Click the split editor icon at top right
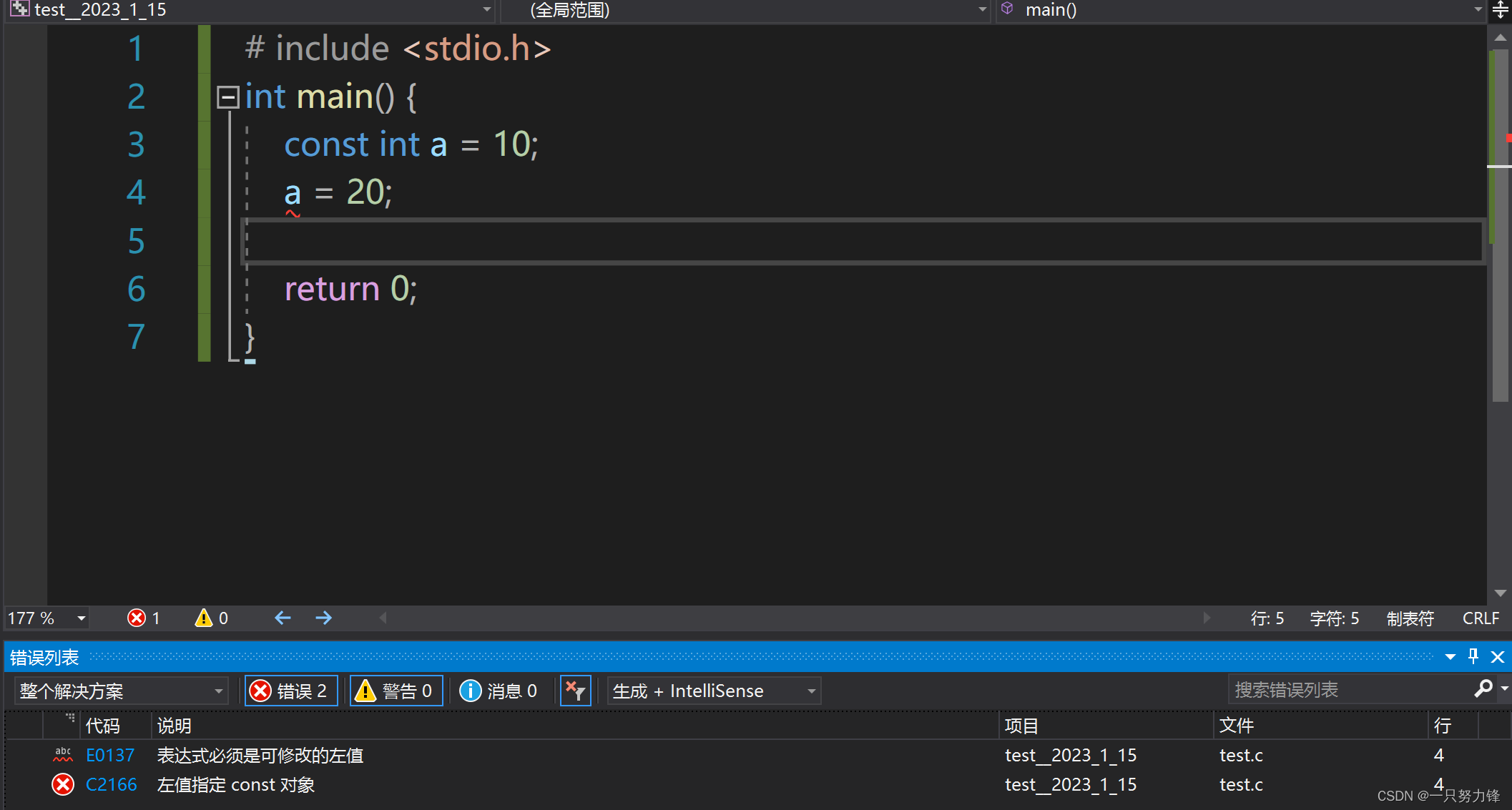Viewport: 1512px width, 810px height. (1500, 10)
